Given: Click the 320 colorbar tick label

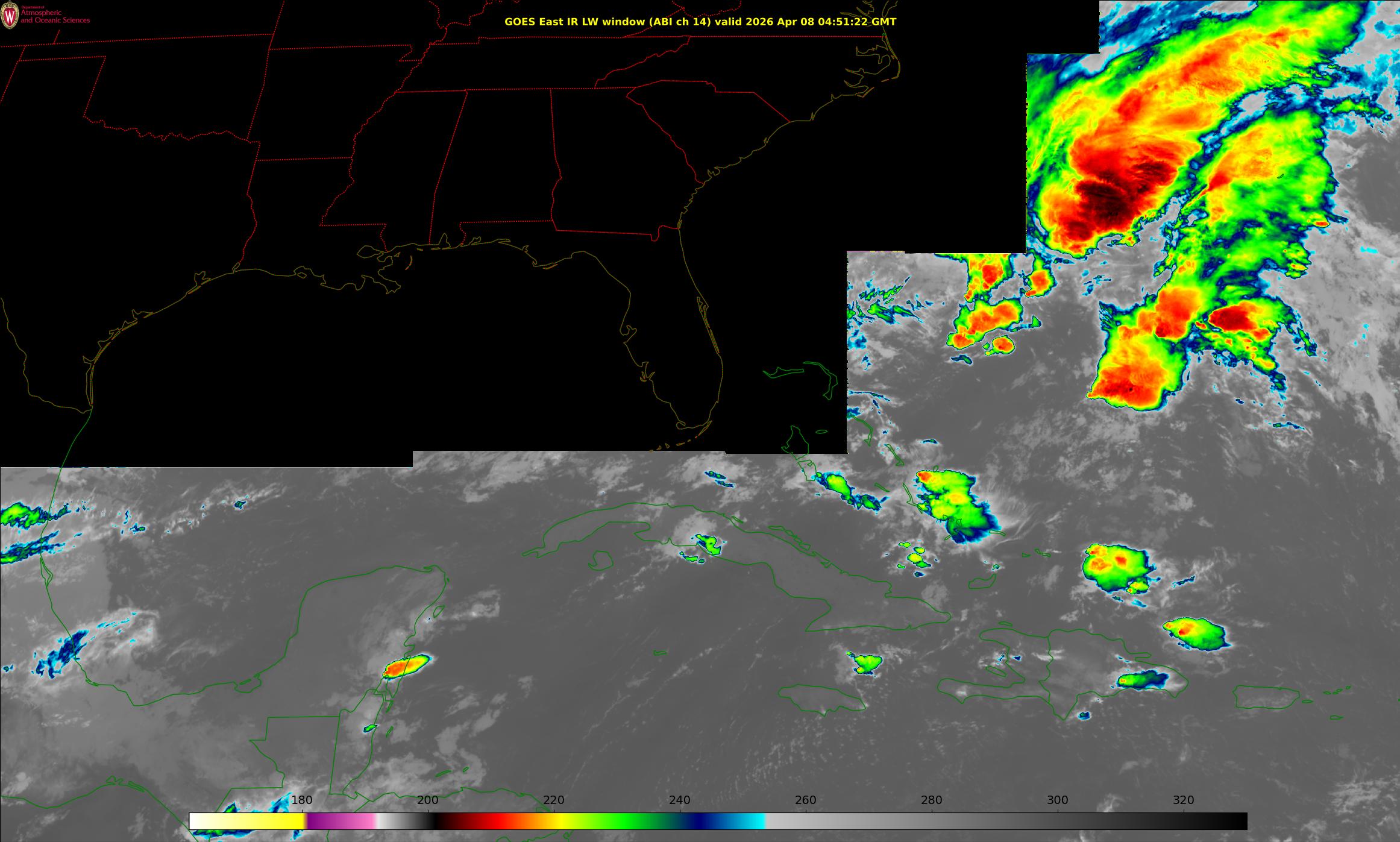Looking at the screenshot, I should (1183, 800).
